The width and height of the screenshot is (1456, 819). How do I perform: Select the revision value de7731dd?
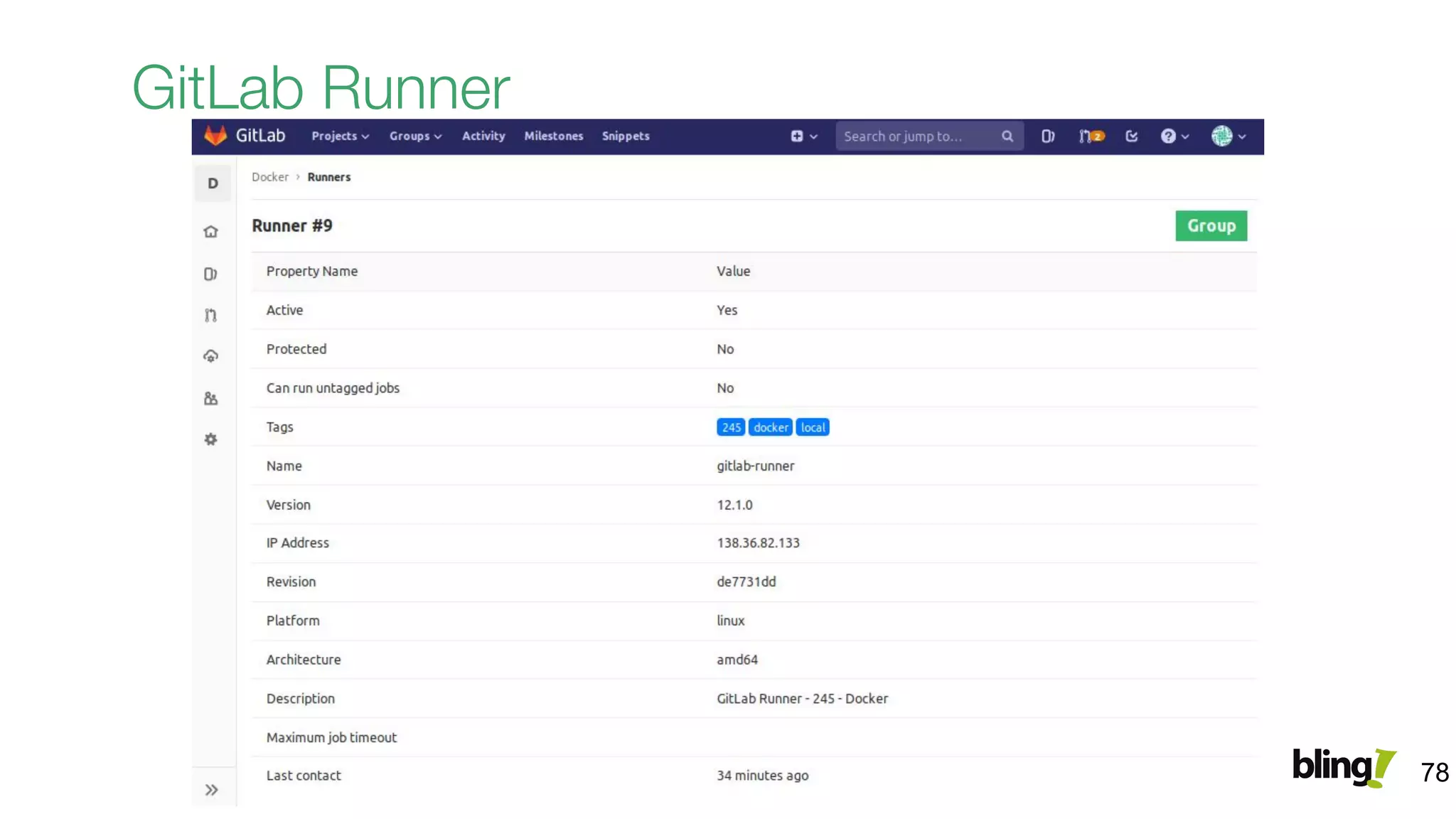point(746,582)
